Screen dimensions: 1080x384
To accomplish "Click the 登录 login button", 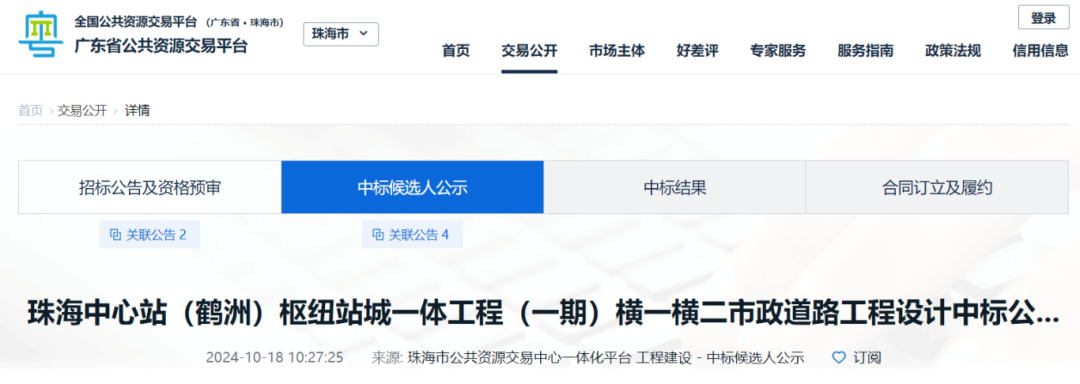I will pos(1043,19).
